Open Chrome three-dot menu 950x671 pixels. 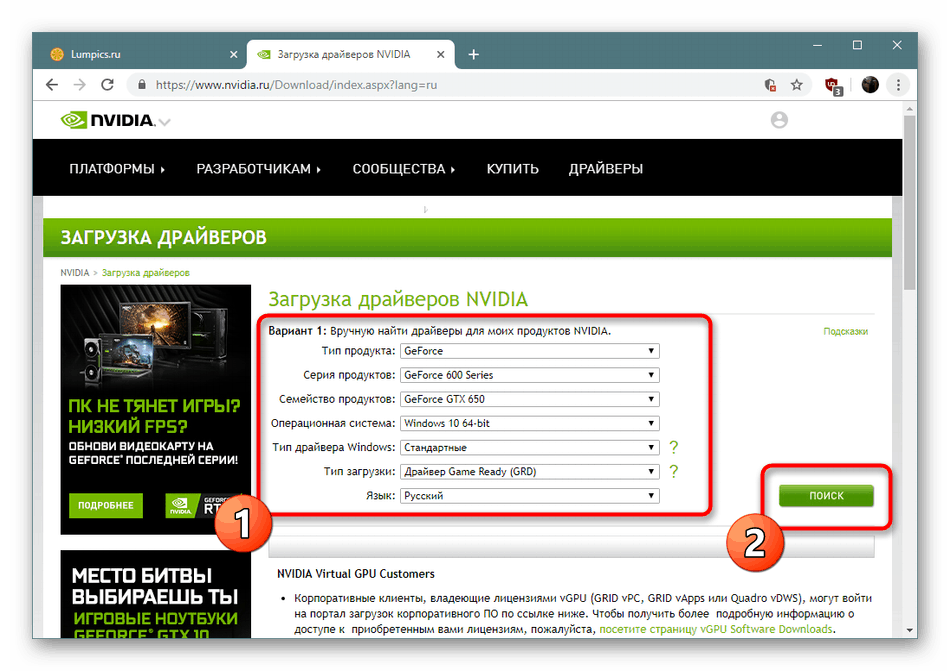coord(899,85)
